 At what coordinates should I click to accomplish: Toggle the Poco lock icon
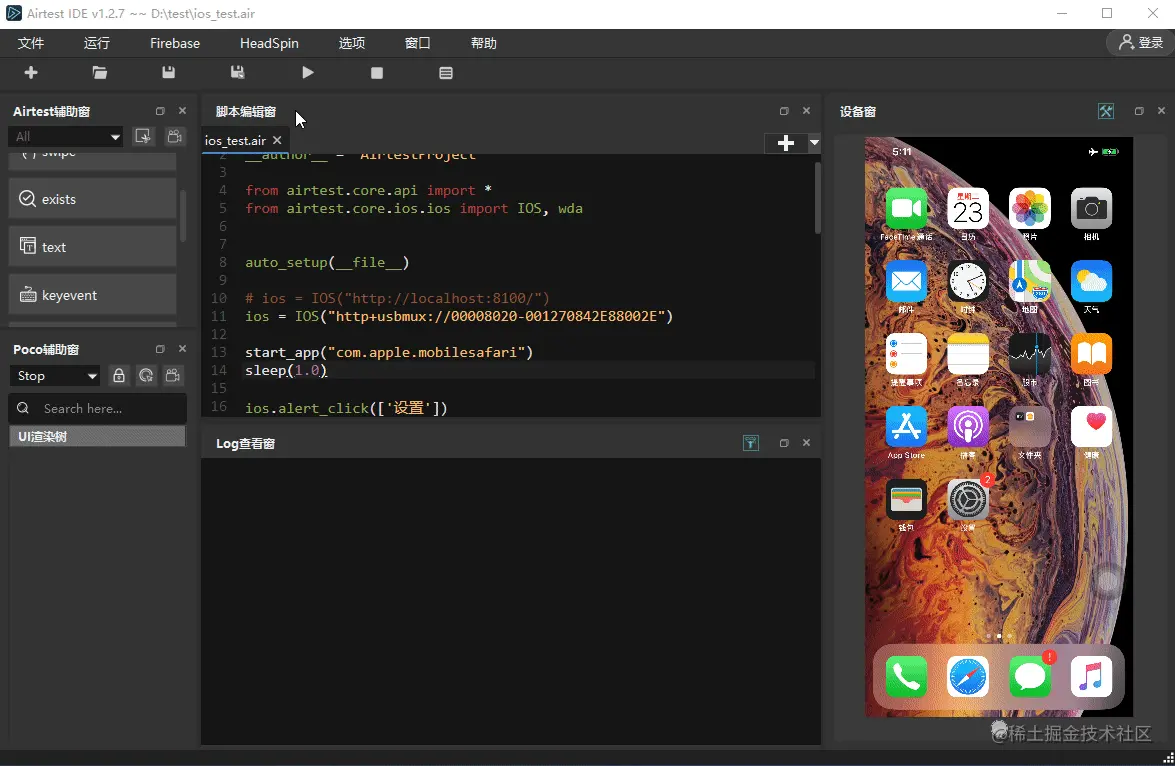coord(118,376)
